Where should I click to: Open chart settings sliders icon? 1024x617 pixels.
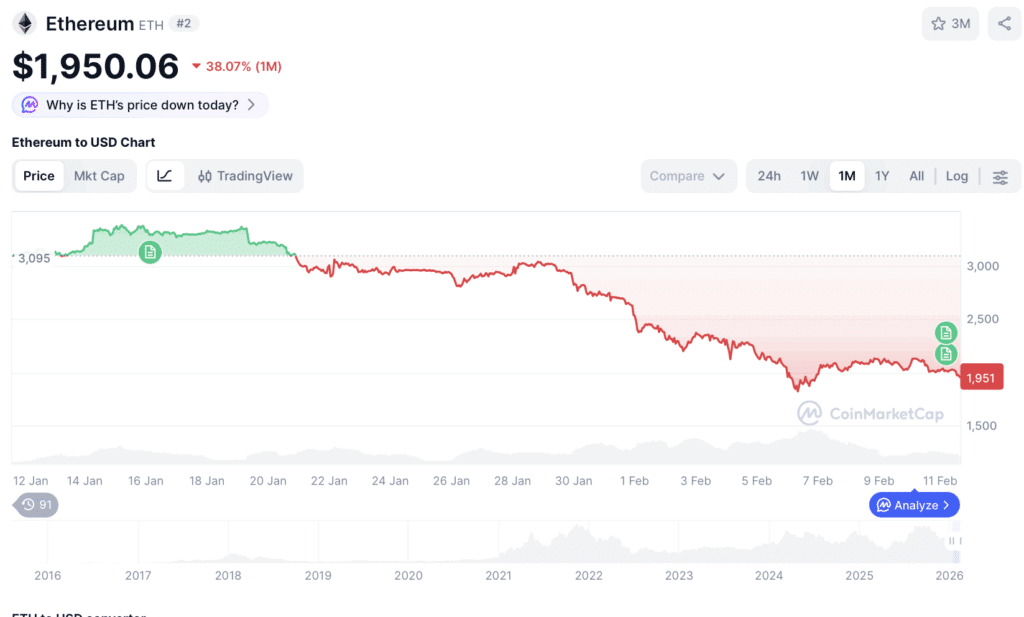pos(1000,176)
